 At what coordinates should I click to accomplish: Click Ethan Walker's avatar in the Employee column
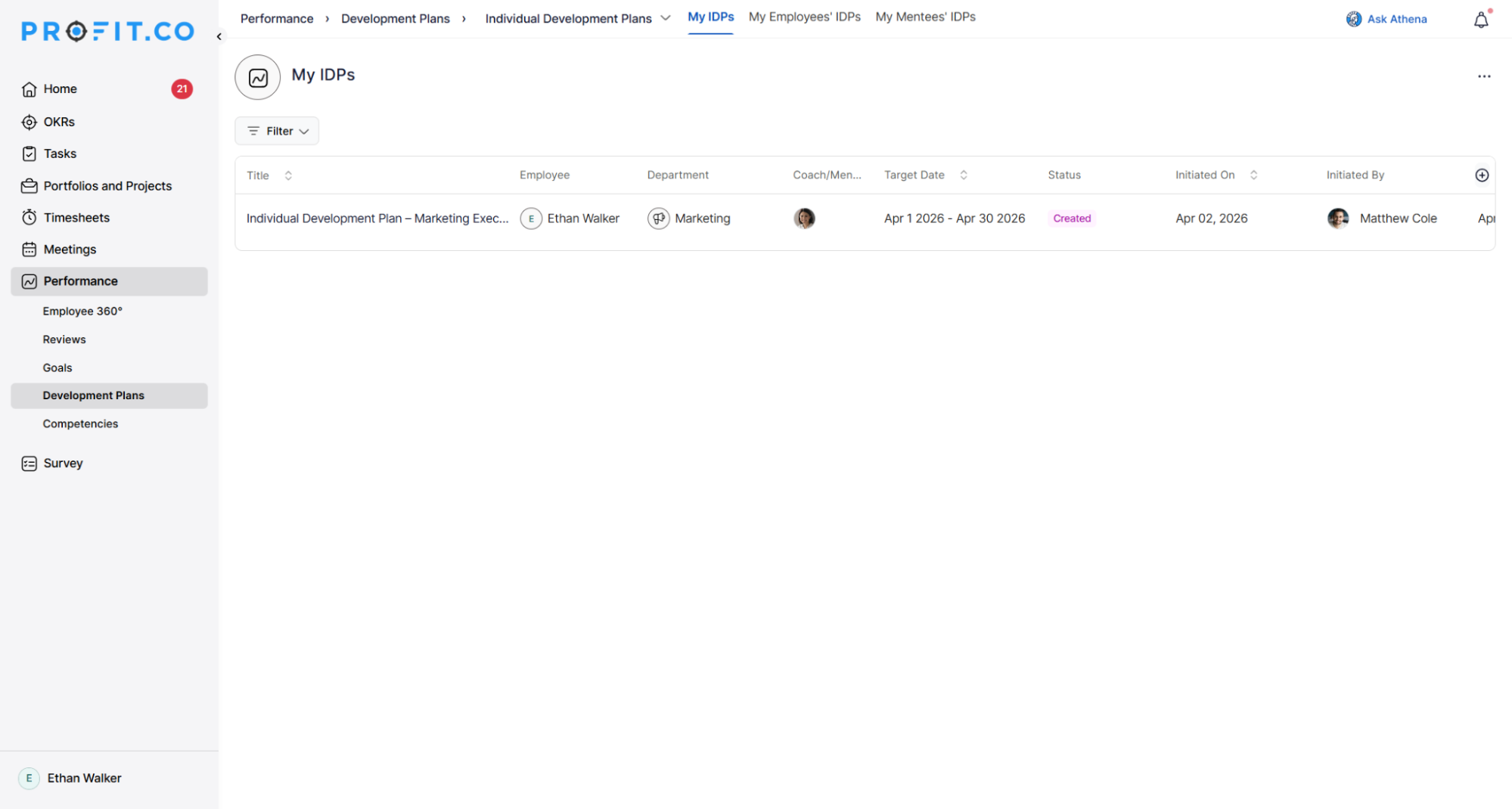[x=531, y=219]
